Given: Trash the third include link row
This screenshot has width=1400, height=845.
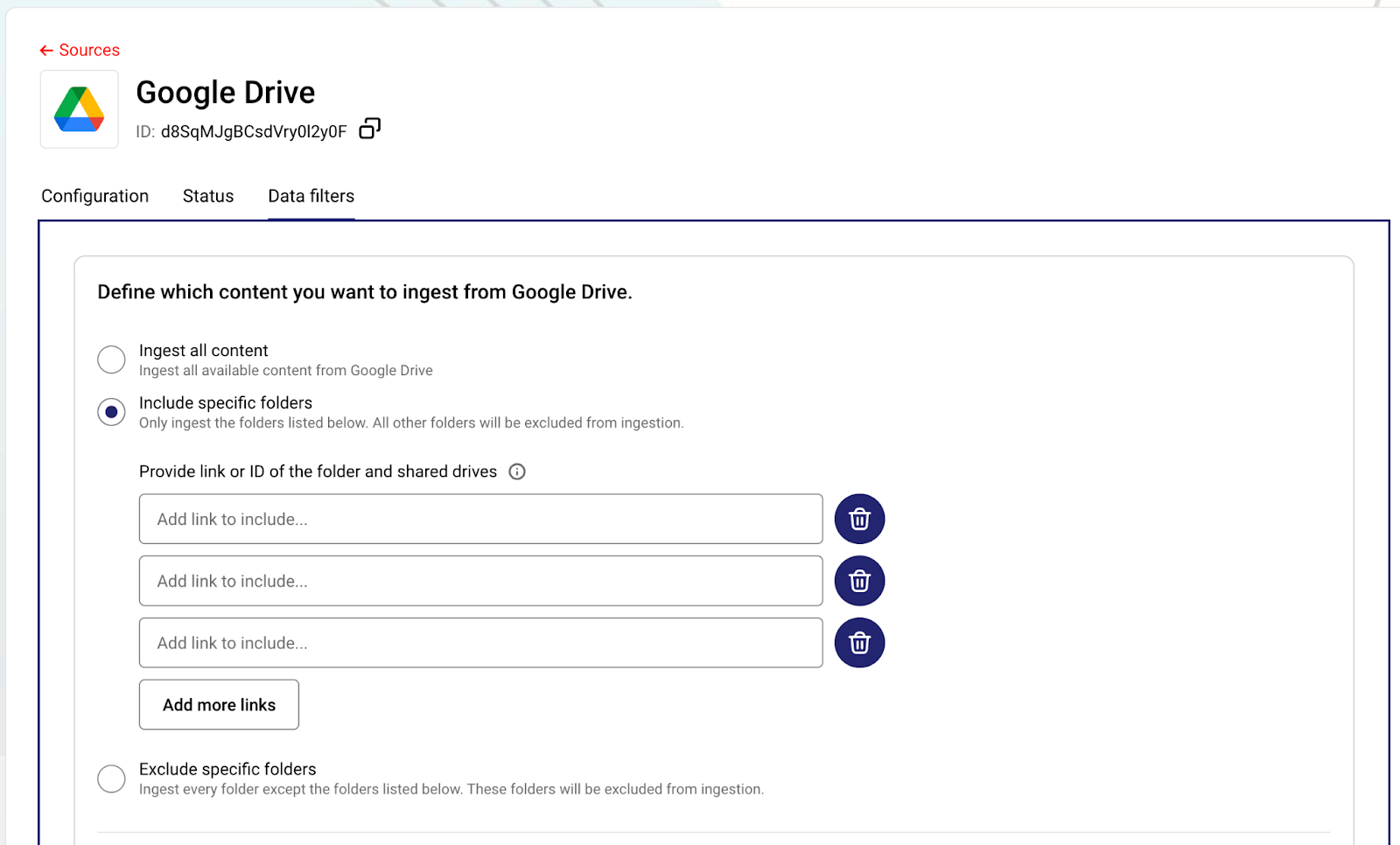Looking at the screenshot, I should click(x=859, y=643).
